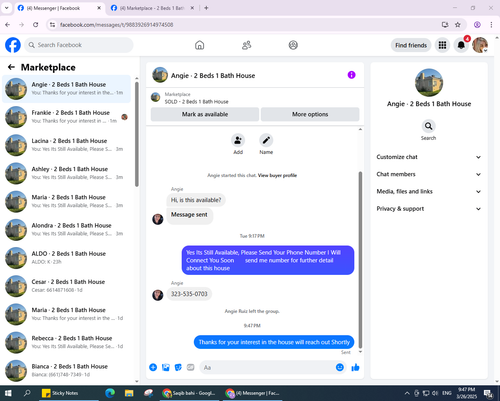Open the Ashley - 2 Beds 1 Bath House chat
This screenshot has height=401, width=500.
click(66, 173)
